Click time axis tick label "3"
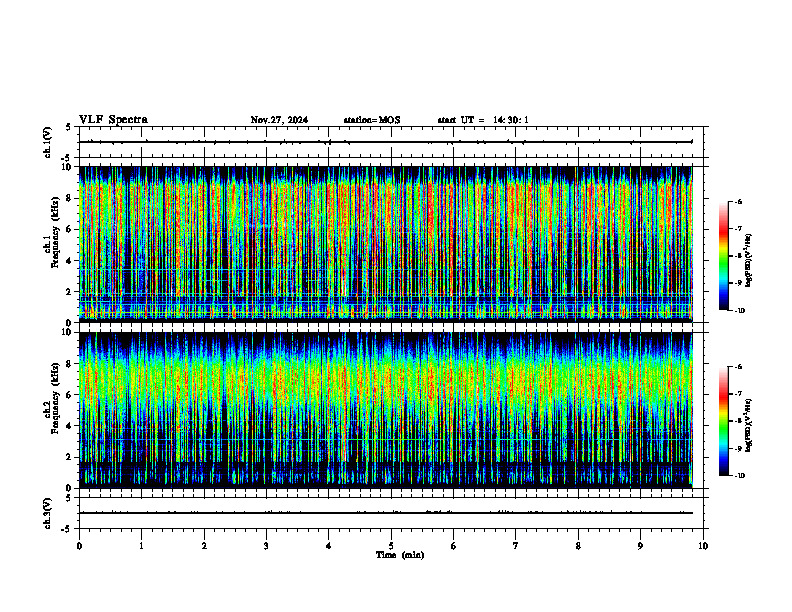 266,546
